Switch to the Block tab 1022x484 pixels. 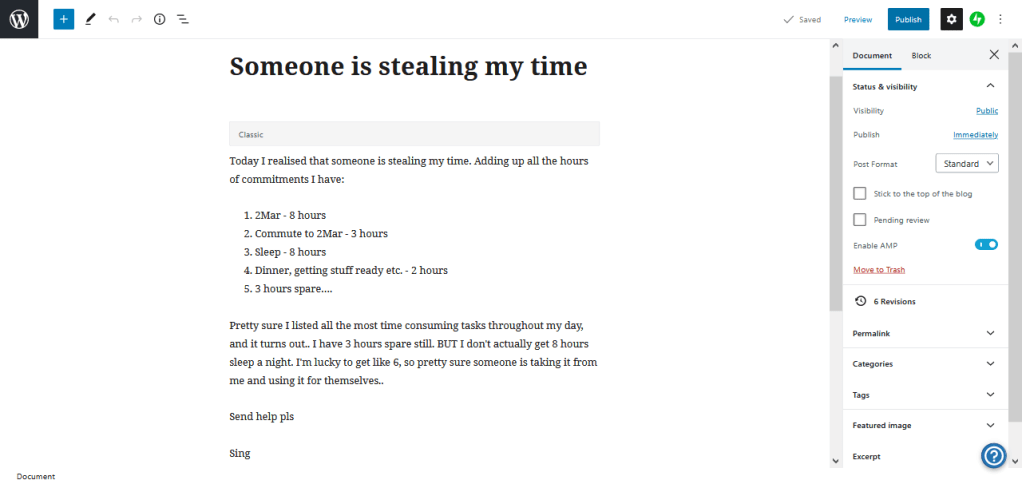[x=921, y=56]
